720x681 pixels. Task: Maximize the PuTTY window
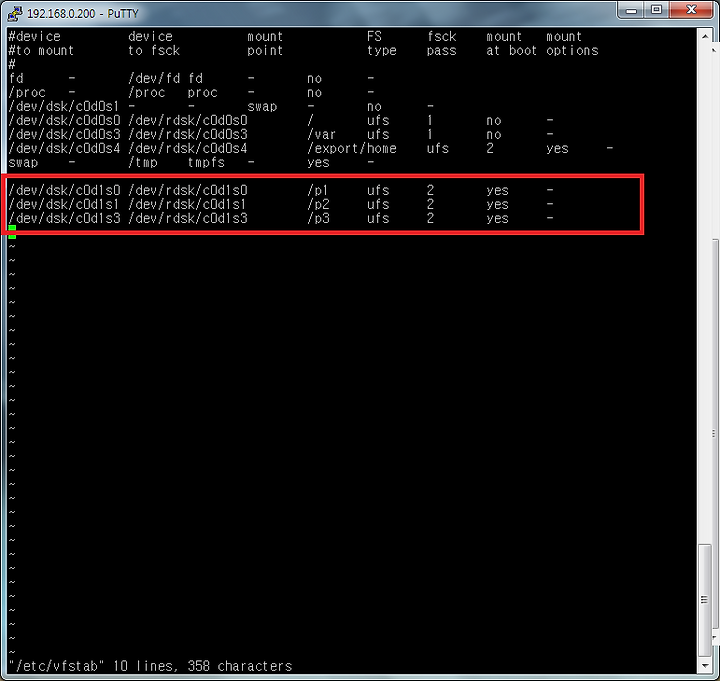tap(657, 10)
